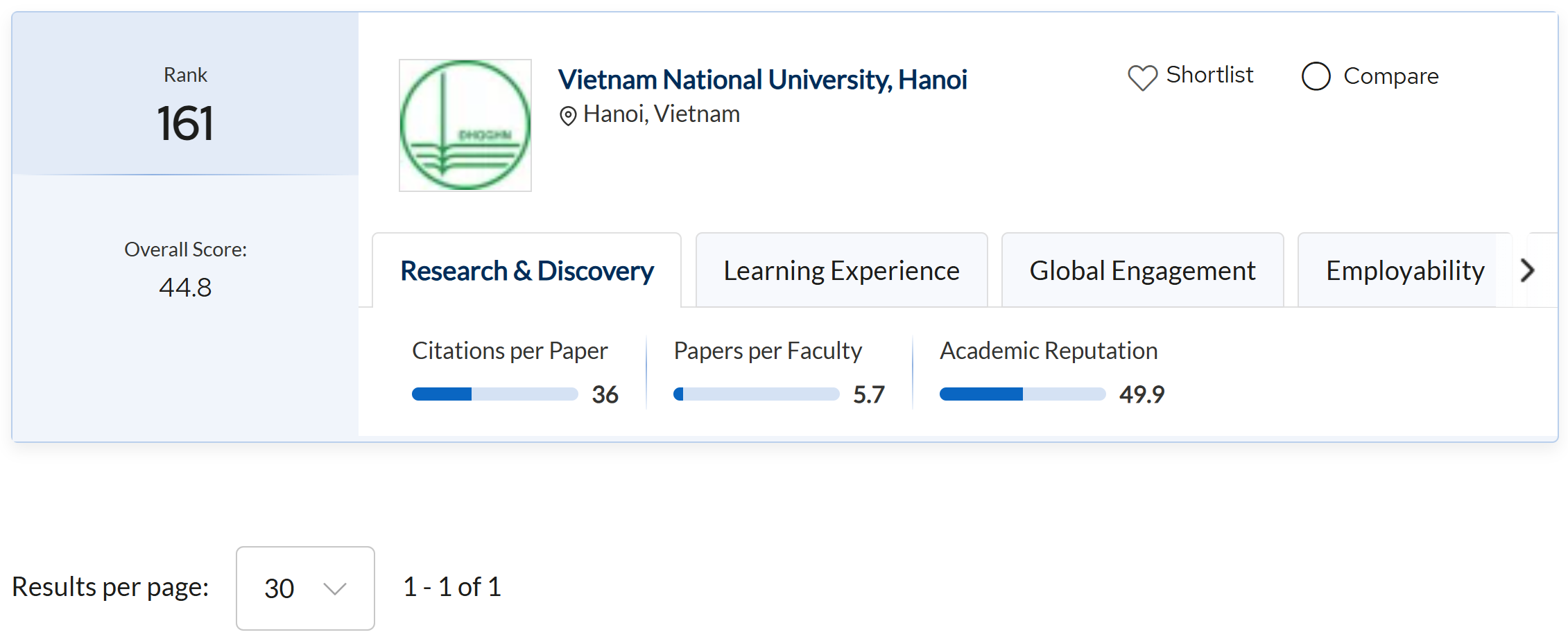The height and width of the screenshot is (639, 1568).
Task: Click the dropdown chevron beside 30
Action: pos(334,588)
